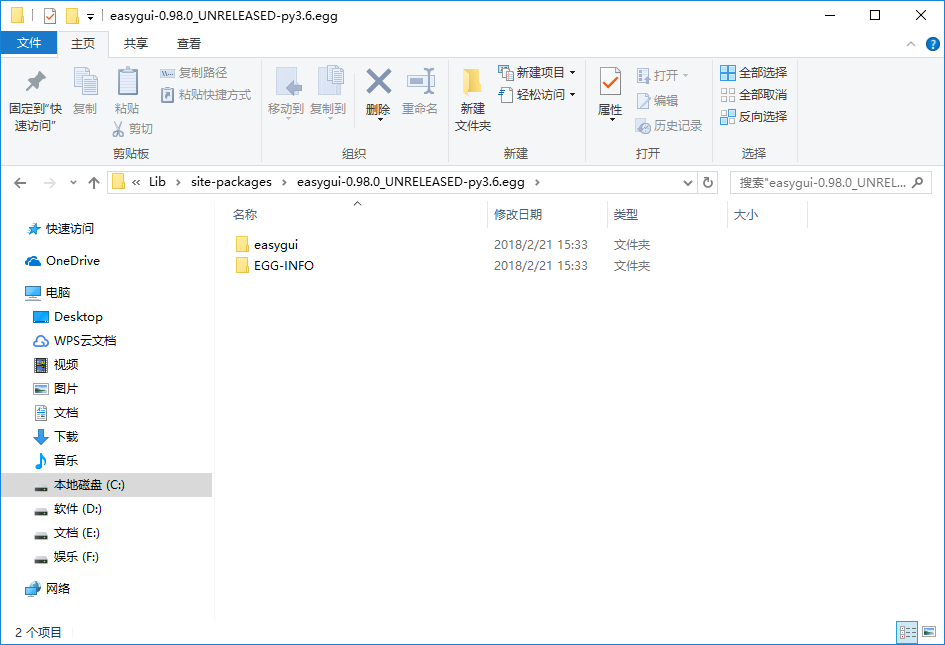Sort files by Date Modified column header
This screenshot has width=945, height=645.
[x=518, y=215]
